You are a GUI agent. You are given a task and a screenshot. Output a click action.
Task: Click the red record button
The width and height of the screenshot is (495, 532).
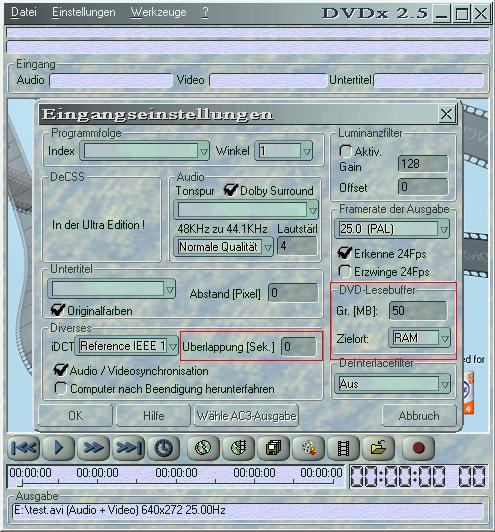418,448
